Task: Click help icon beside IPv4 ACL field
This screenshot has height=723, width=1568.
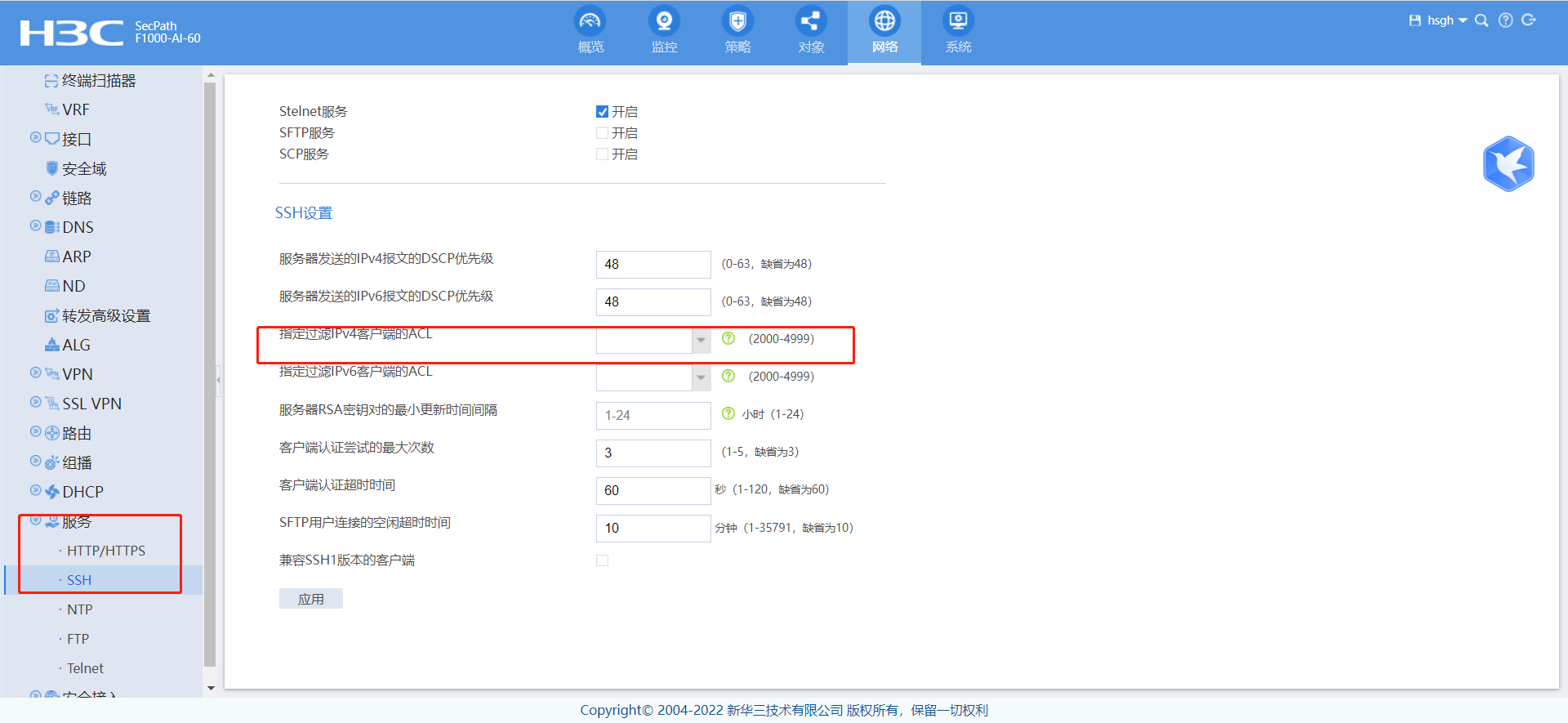Action: [728, 338]
